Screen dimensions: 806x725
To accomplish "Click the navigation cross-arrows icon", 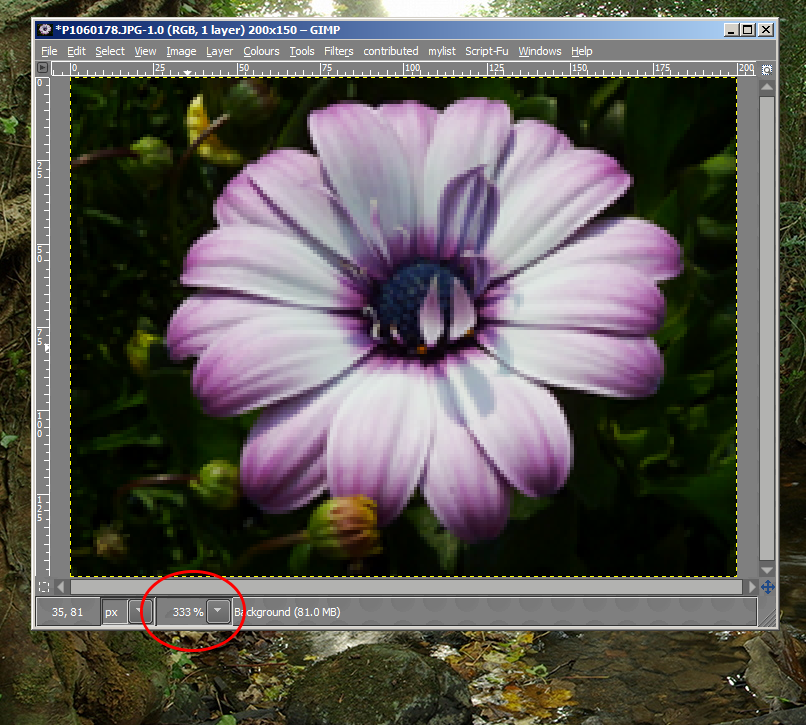I will pos(767,587).
